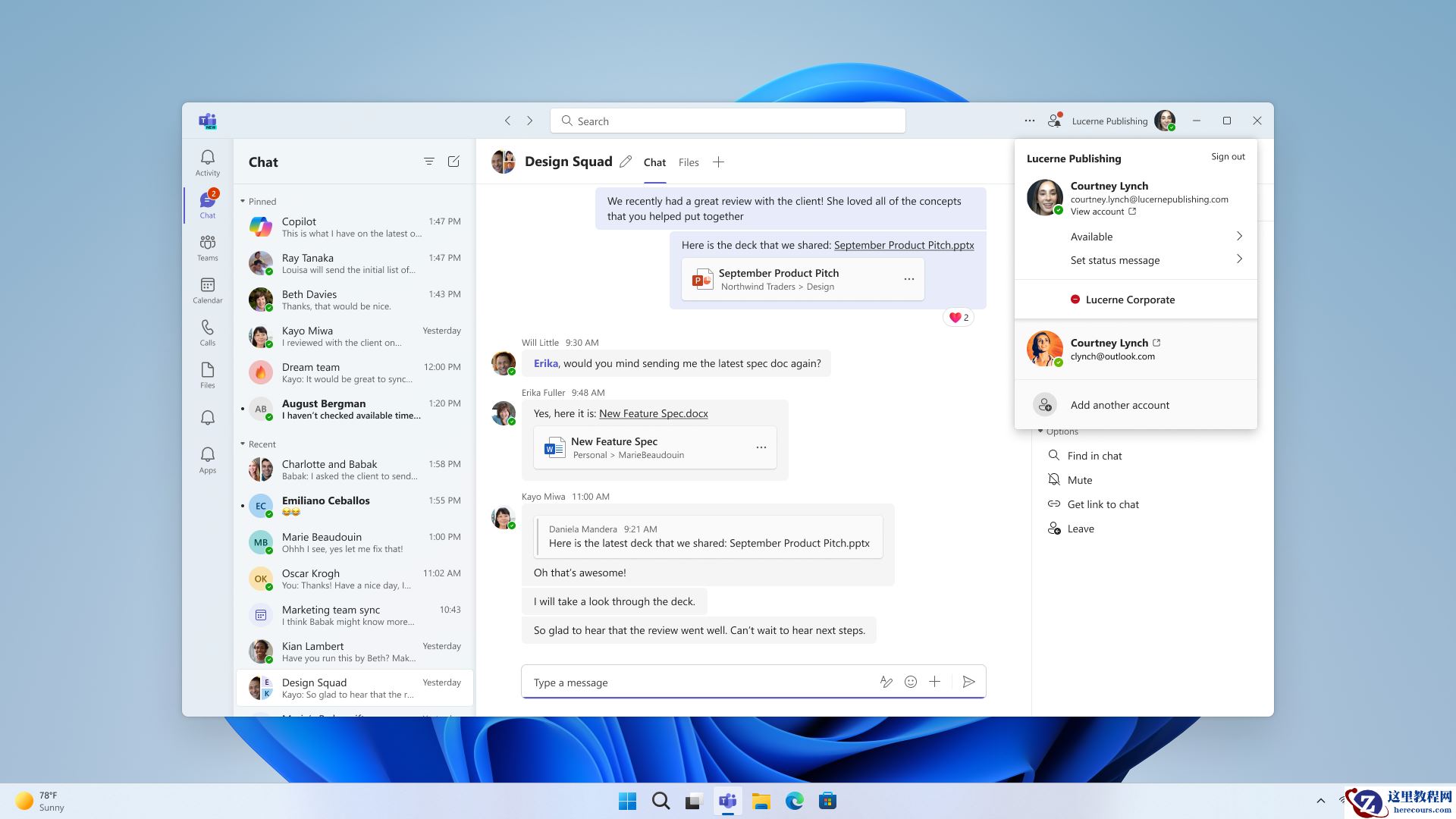Rename Design Squad with the pencil icon
The image size is (1456, 819).
tap(626, 161)
